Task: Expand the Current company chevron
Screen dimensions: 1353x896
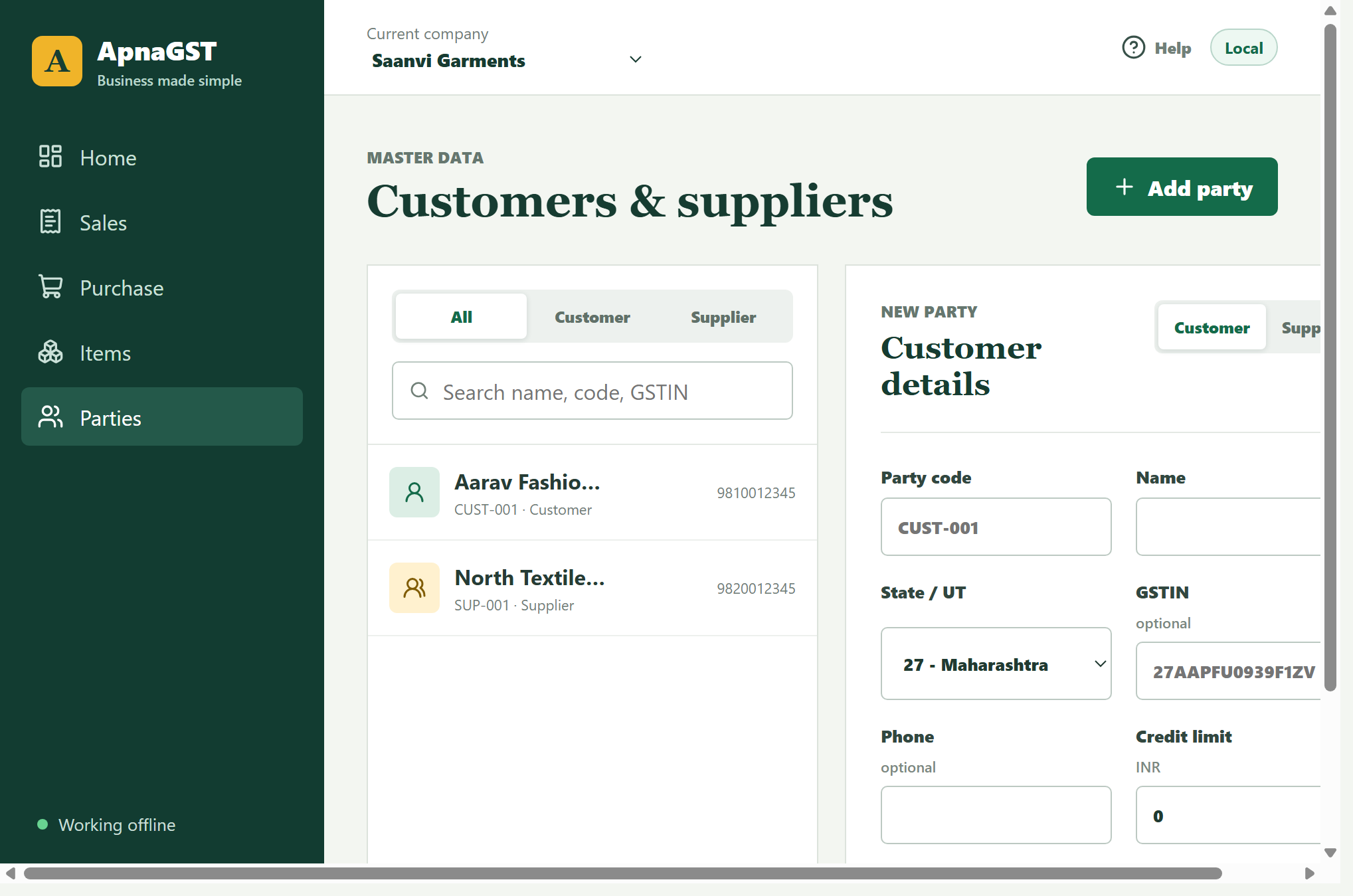Action: [636, 60]
